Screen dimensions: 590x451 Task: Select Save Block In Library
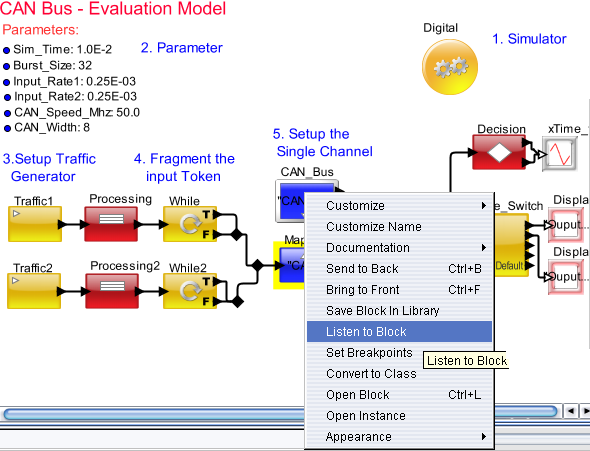pyautogui.click(x=399, y=311)
